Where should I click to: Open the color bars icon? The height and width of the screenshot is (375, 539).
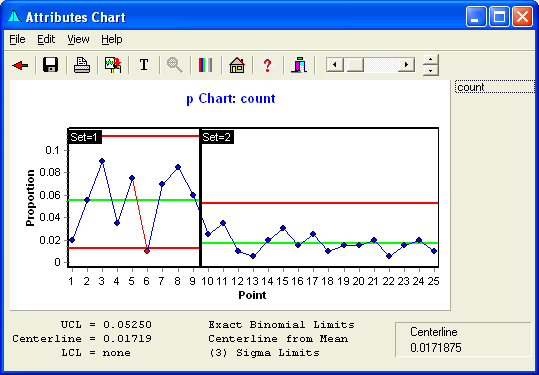(x=206, y=65)
